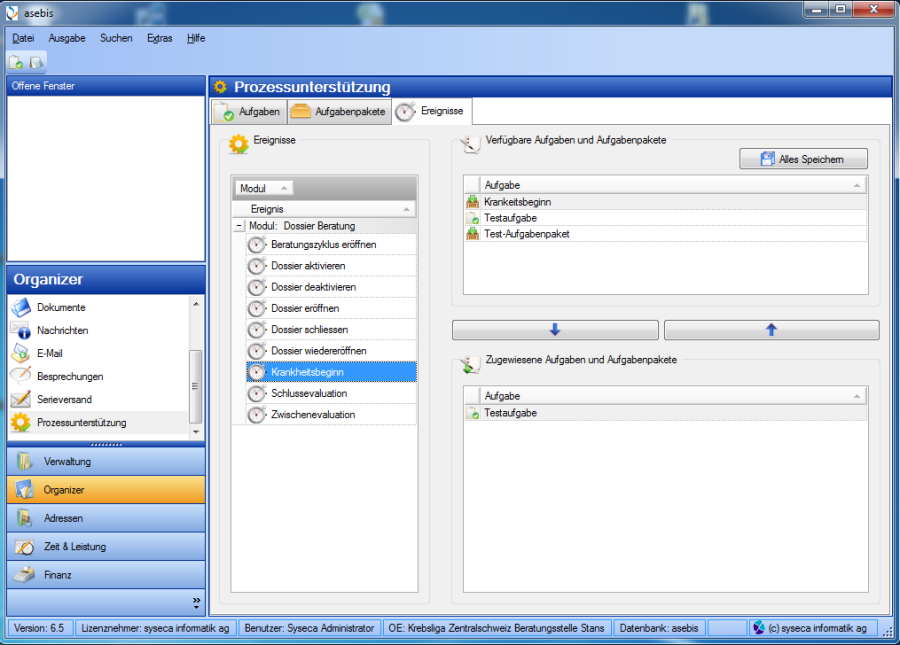Select Dossier eröffnen event row
Image resolution: width=900 pixels, height=645 pixels.
[331, 308]
